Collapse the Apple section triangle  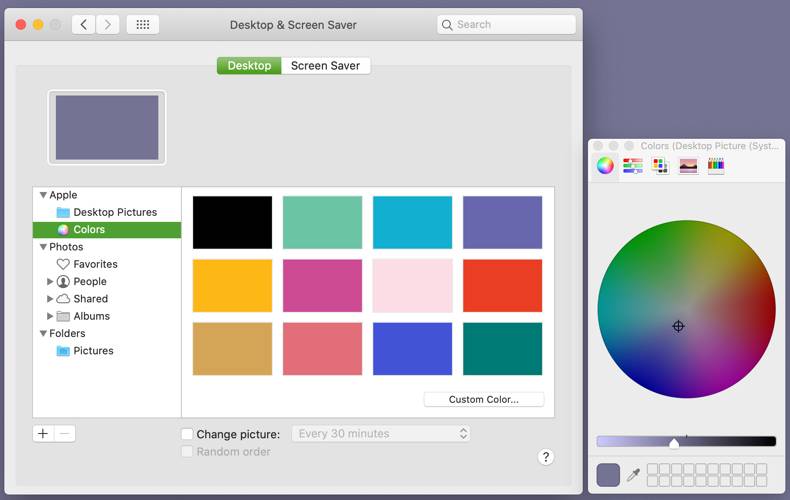[43, 195]
